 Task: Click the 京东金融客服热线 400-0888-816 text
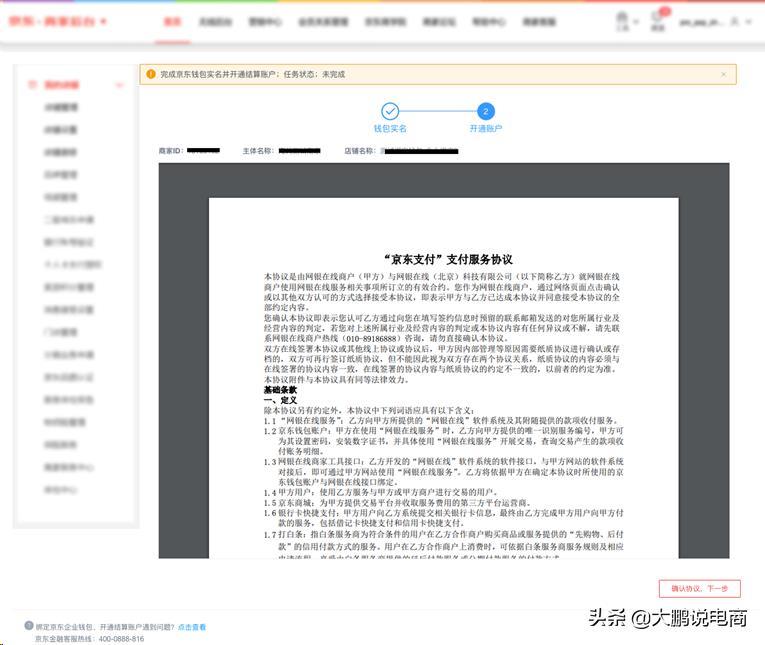(x=89, y=639)
